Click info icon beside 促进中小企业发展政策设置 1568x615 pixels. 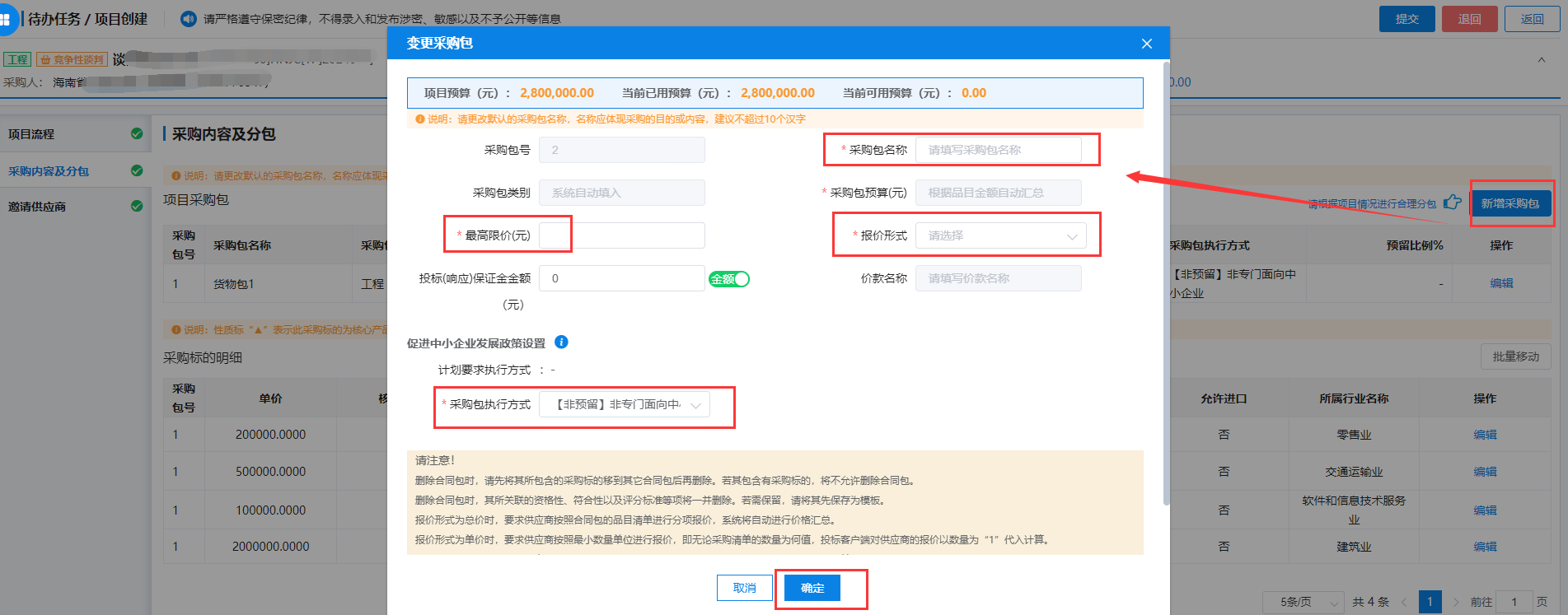pyautogui.click(x=561, y=342)
